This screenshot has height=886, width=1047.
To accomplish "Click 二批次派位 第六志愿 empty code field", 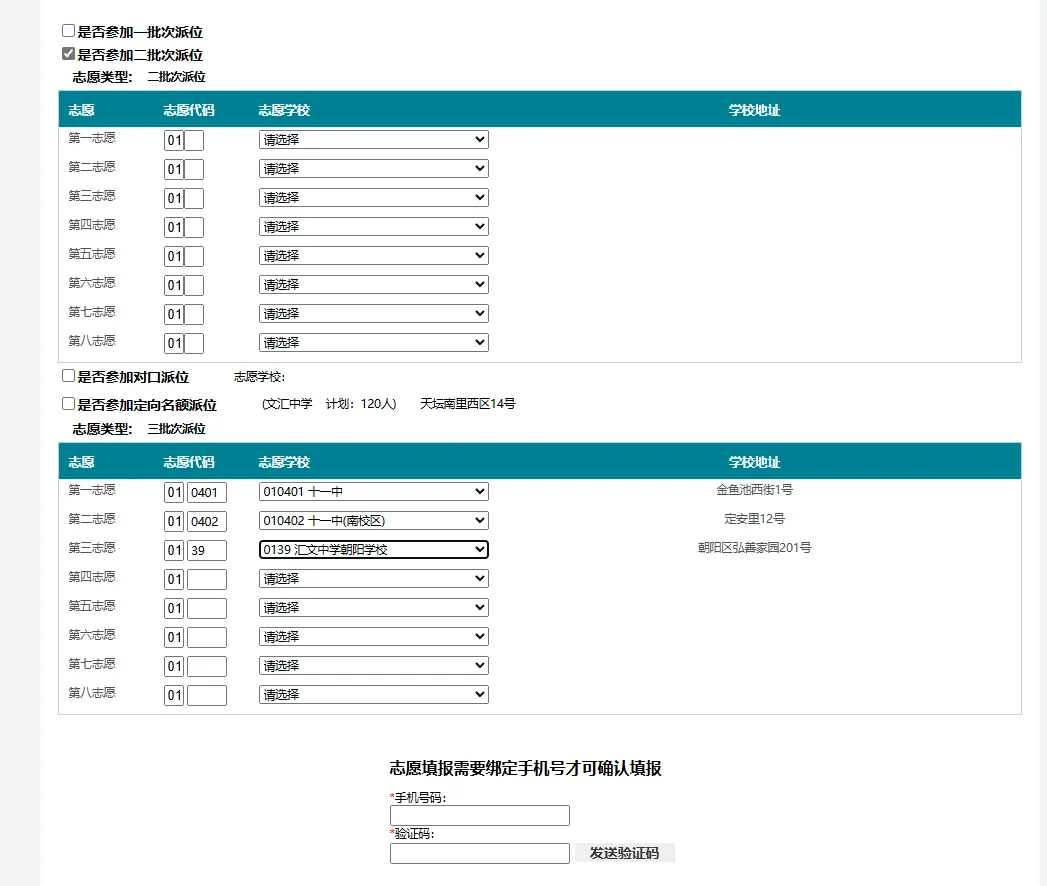I will pyautogui.click(x=194, y=286).
